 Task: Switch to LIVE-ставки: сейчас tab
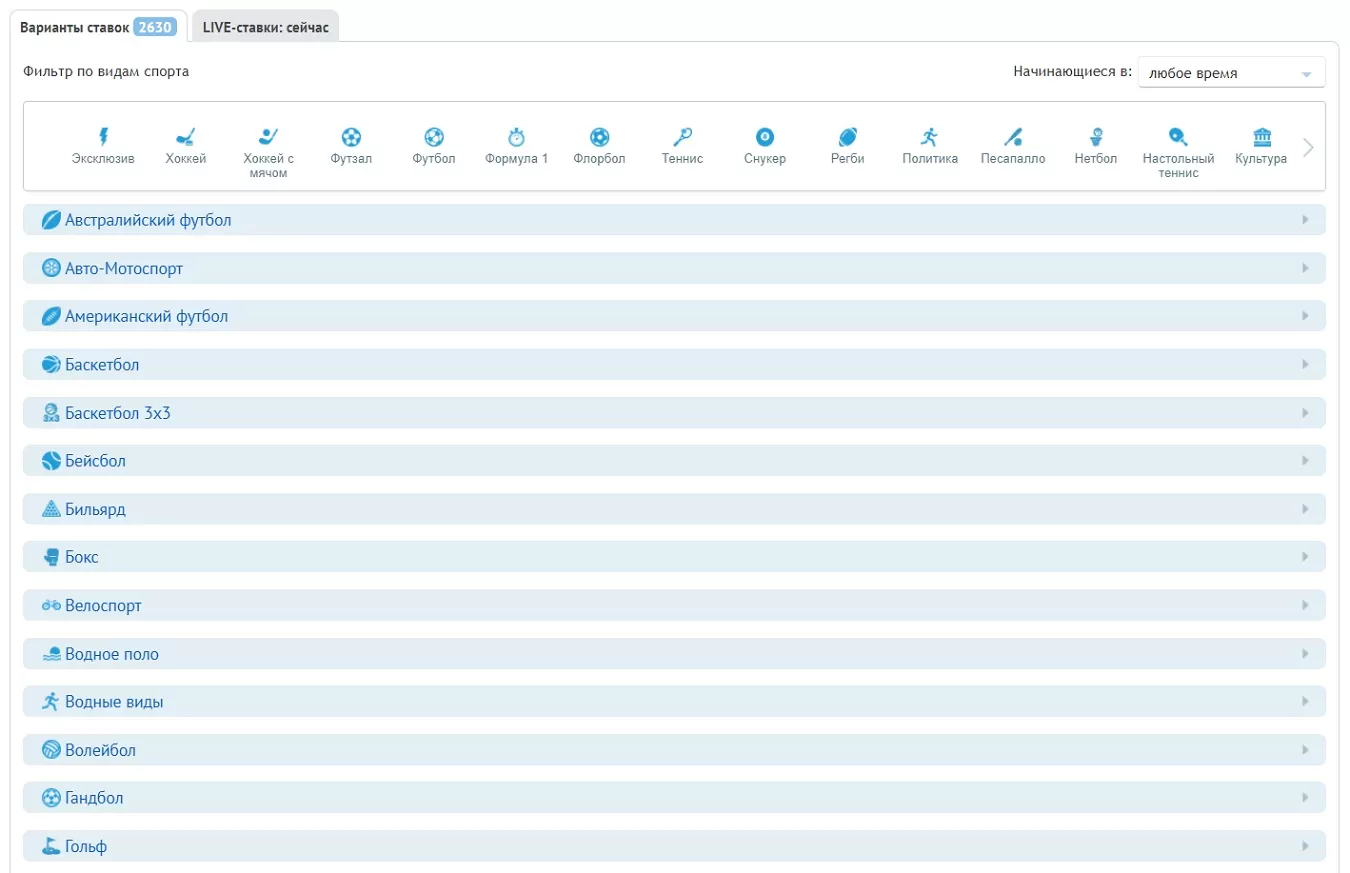[x=265, y=27]
